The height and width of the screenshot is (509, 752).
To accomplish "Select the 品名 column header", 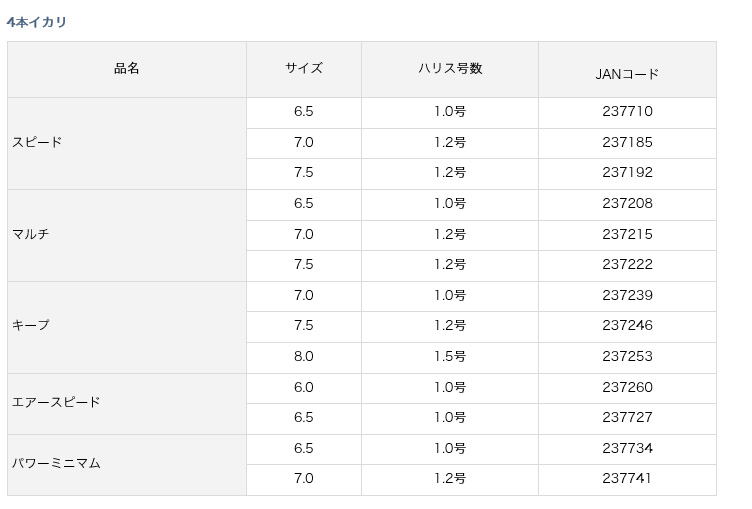I will pos(127,69).
